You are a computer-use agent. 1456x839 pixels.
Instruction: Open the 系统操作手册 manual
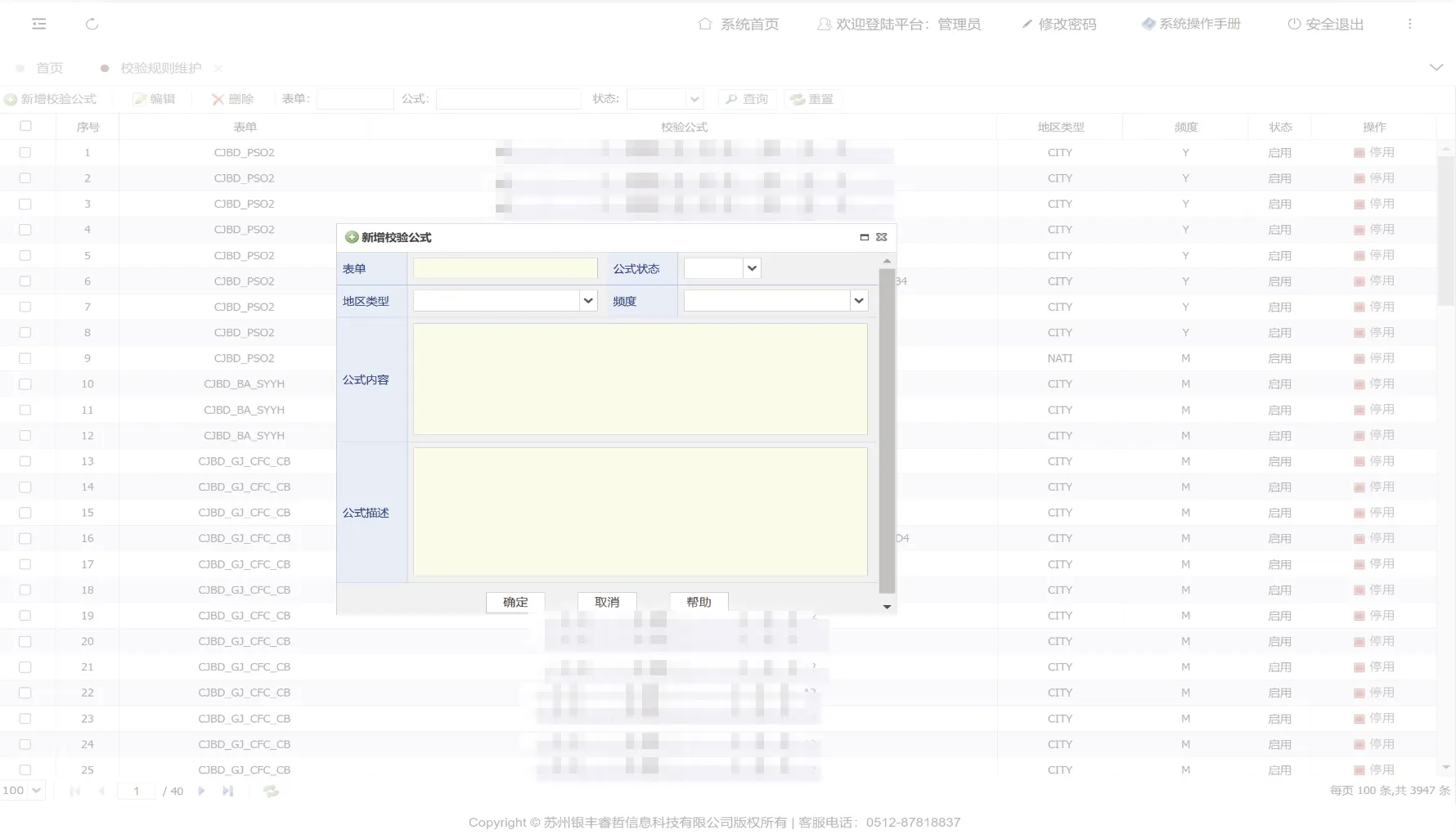point(1191,25)
